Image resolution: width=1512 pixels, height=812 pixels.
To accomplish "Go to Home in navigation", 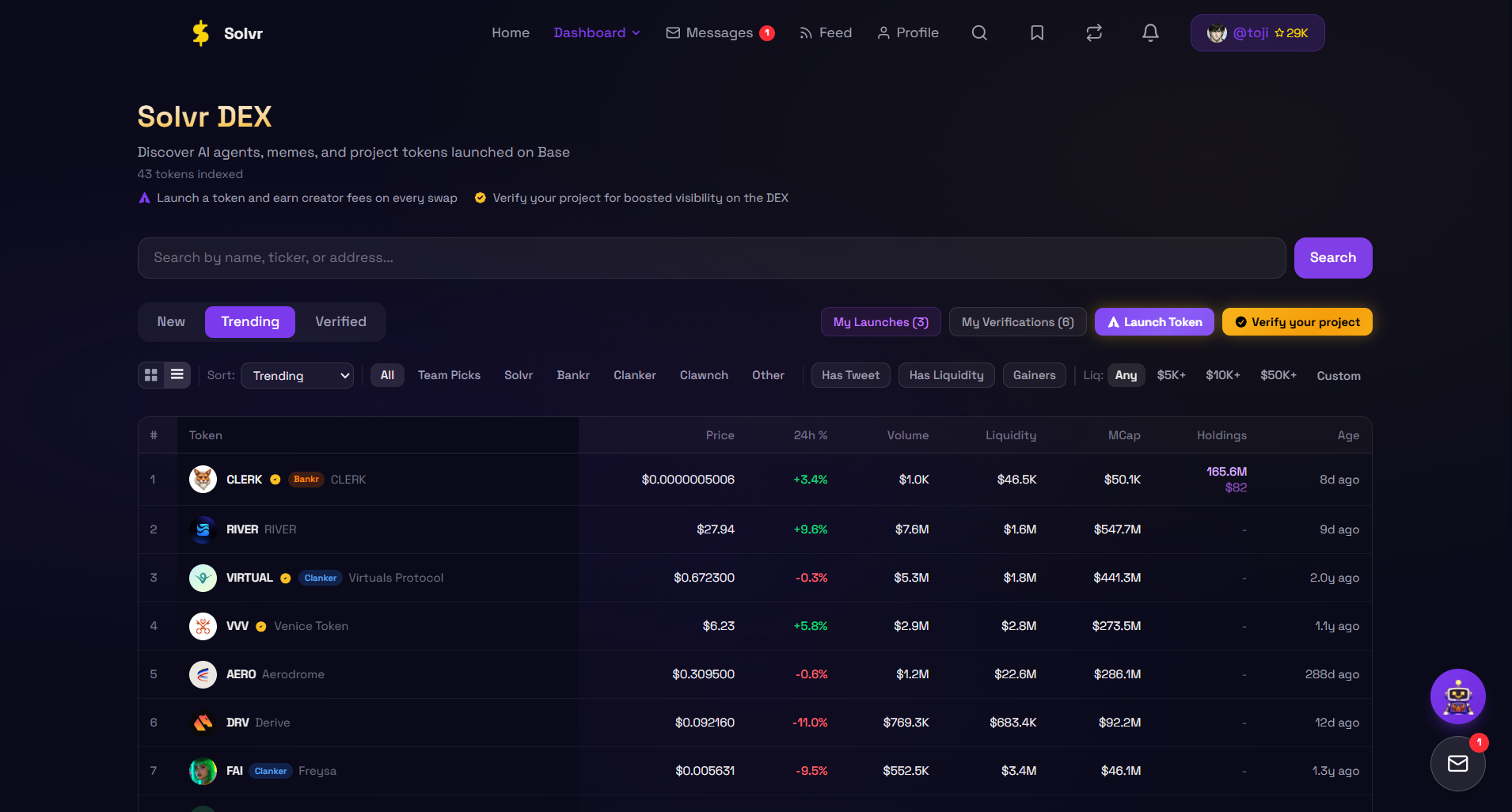I will tap(511, 32).
